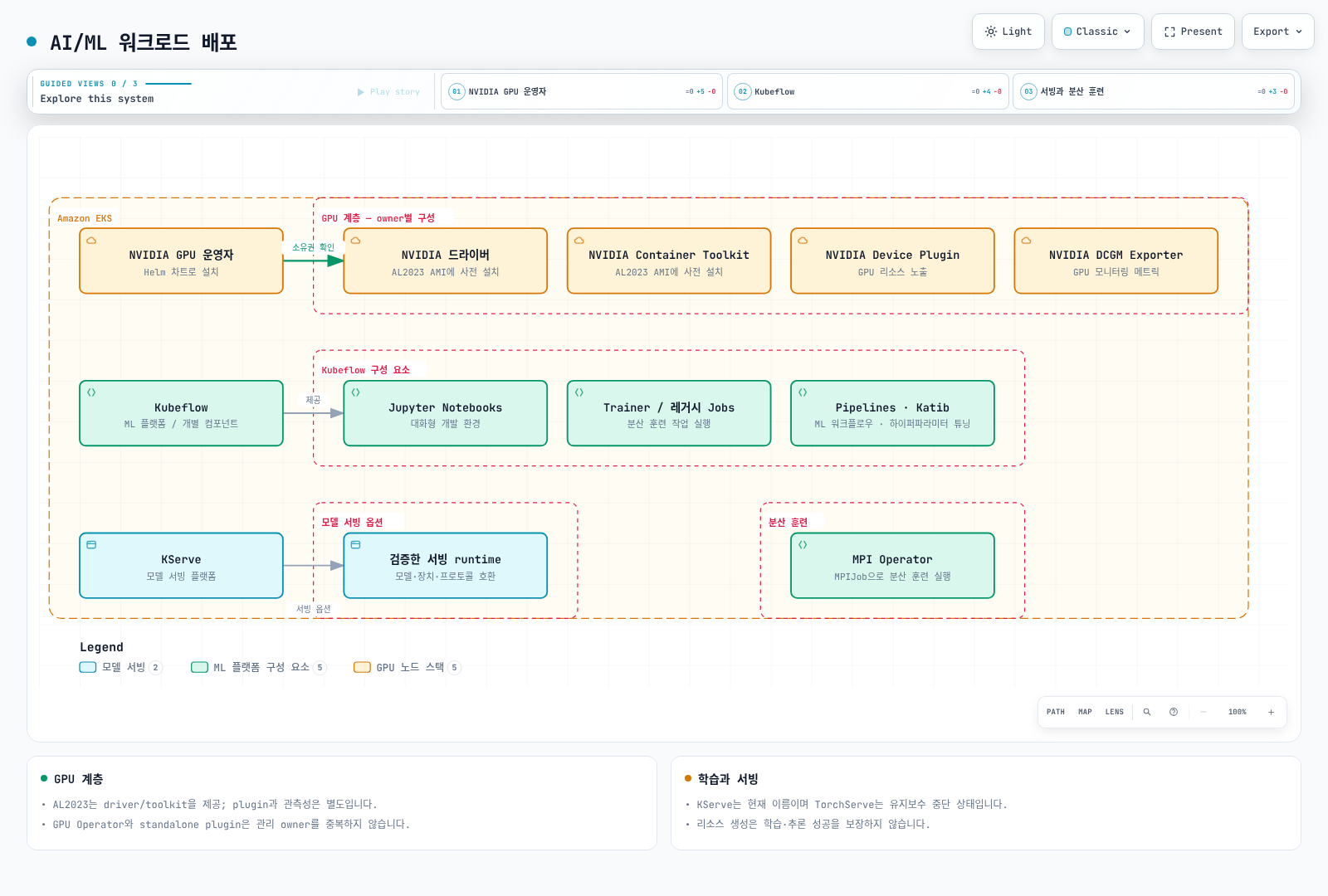Toggle the PATH mode

[x=1056, y=712]
